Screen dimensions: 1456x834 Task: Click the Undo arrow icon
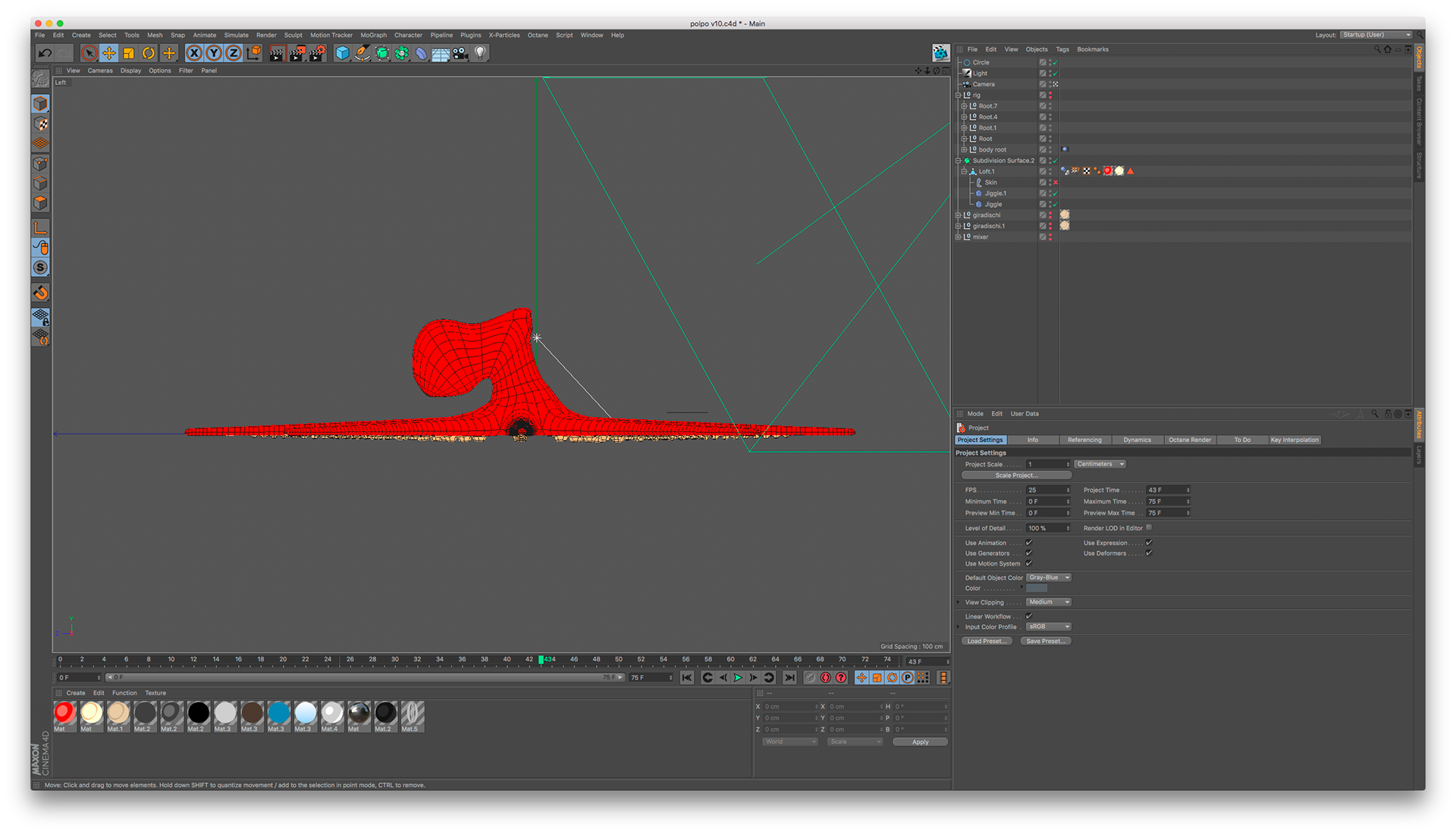pos(45,53)
